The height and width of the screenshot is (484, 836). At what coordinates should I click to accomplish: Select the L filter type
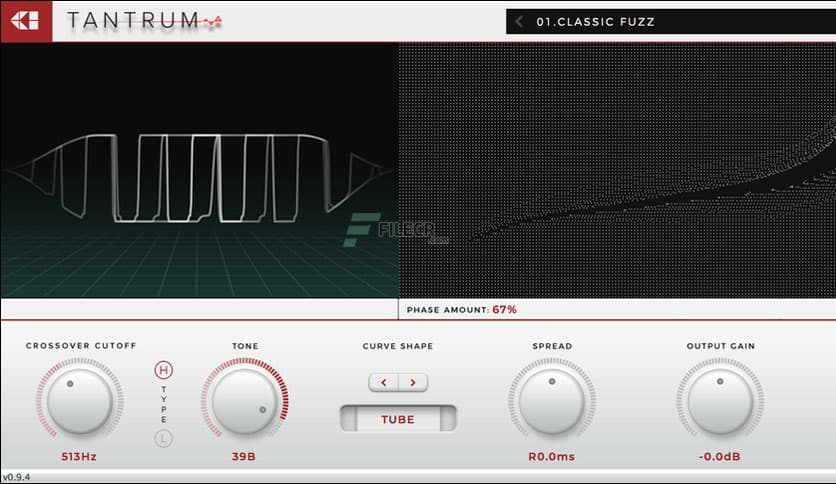[164, 438]
